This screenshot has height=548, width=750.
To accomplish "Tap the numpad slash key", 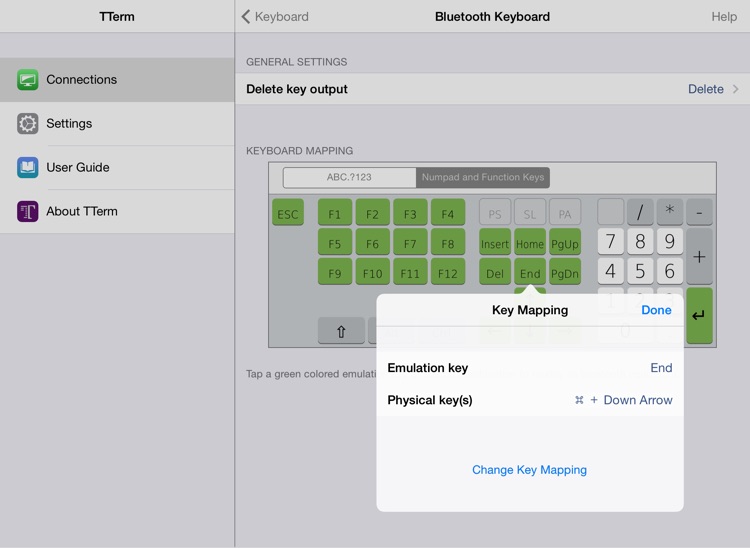I will tap(640, 212).
